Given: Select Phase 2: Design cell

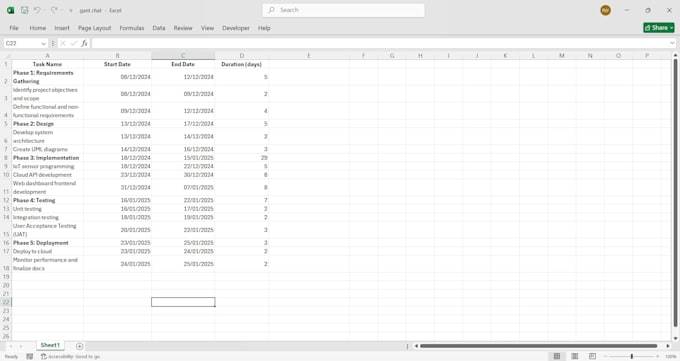Looking at the screenshot, I should pos(48,124).
